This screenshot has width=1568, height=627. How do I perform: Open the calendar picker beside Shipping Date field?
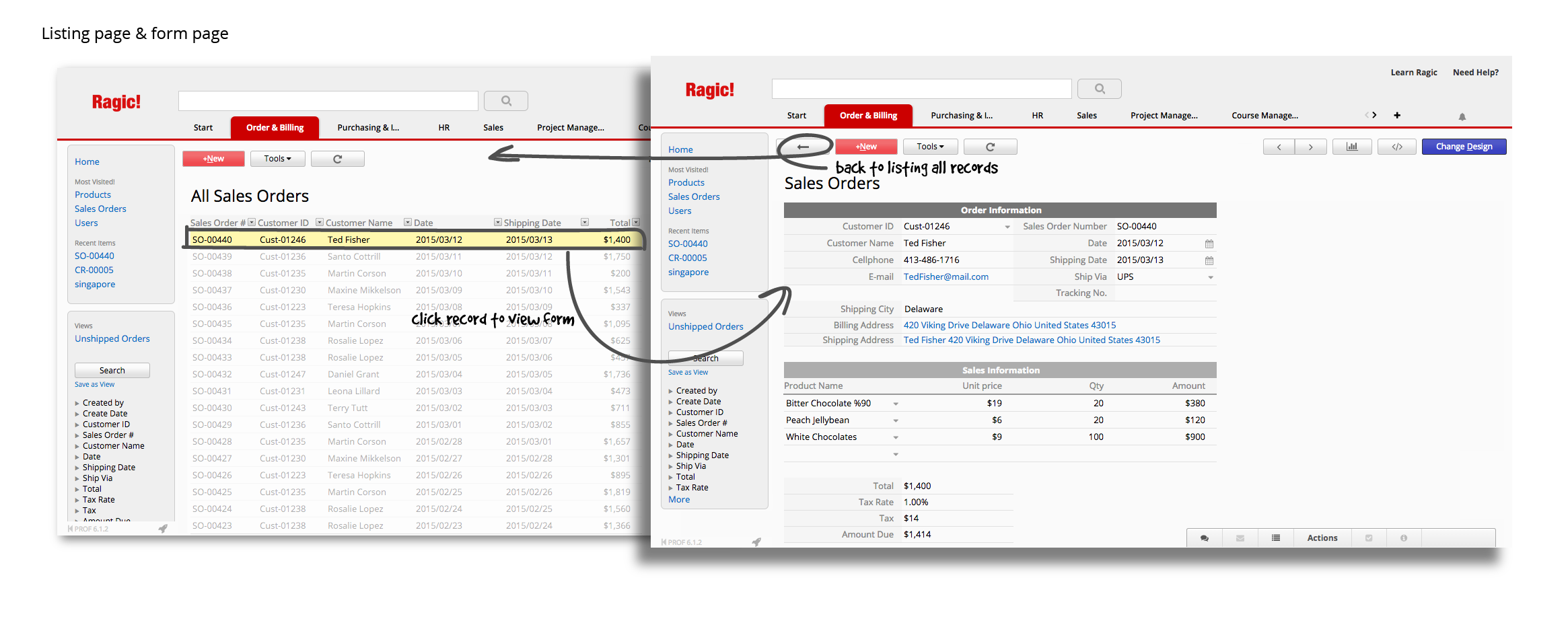point(1209,260)
